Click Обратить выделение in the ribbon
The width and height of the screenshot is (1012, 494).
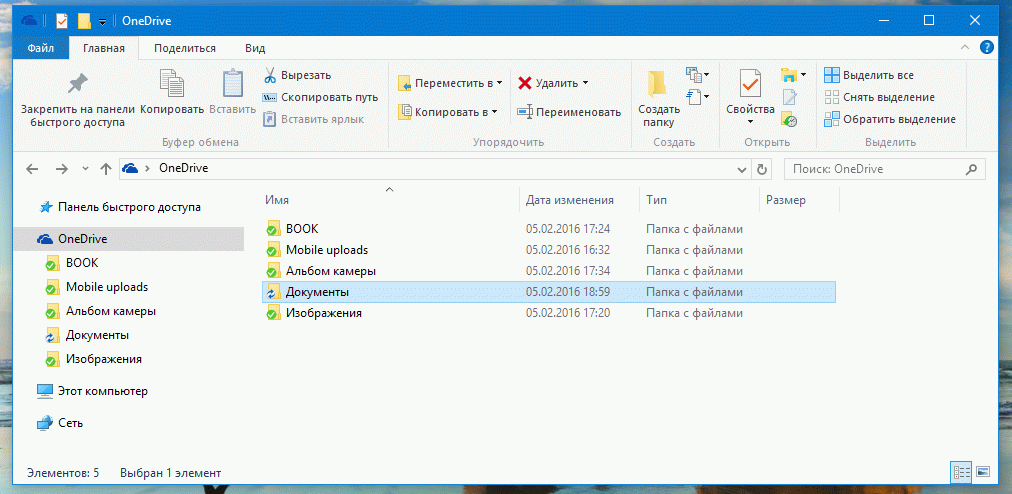pyautogui.click(x=888, y=119)
